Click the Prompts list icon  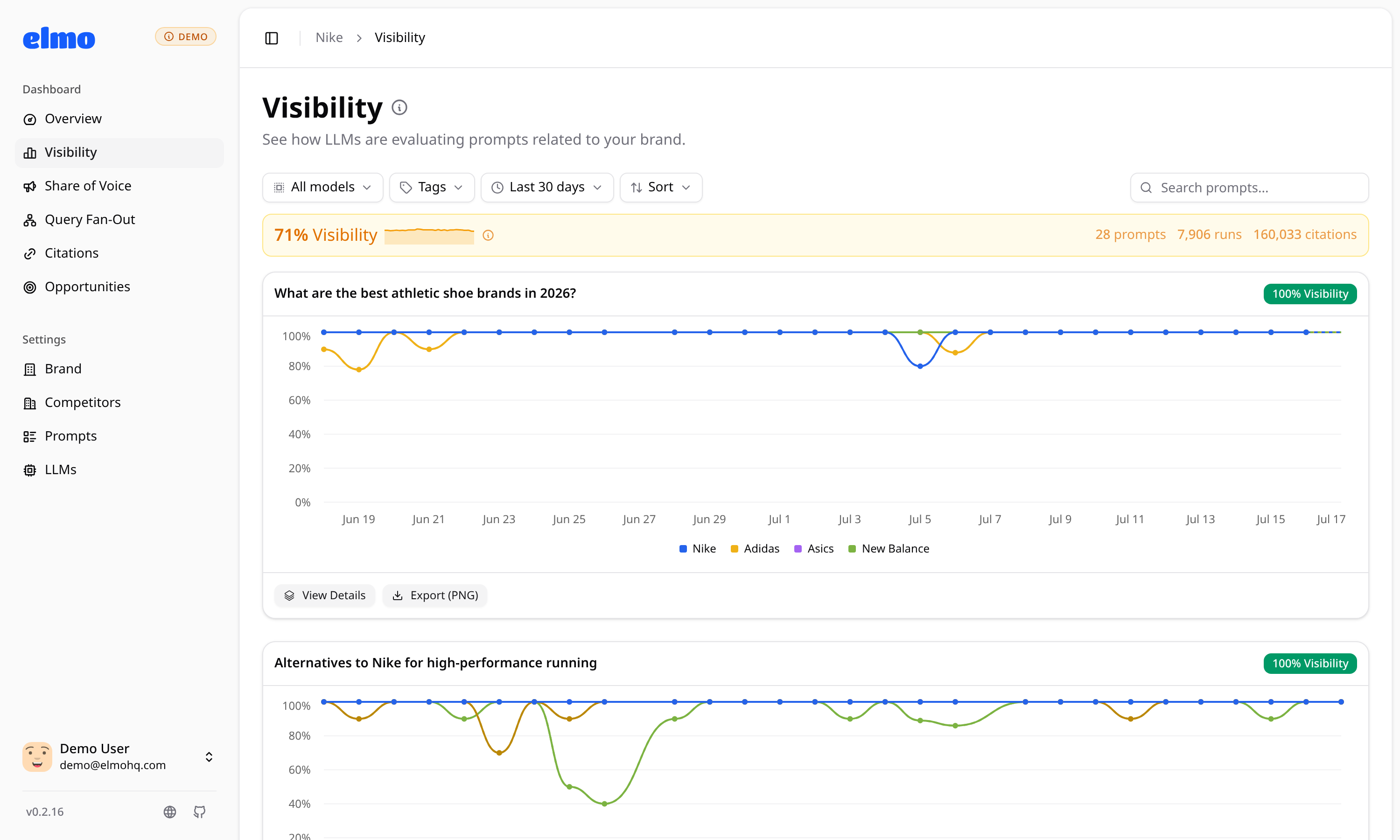click(30, 436)
